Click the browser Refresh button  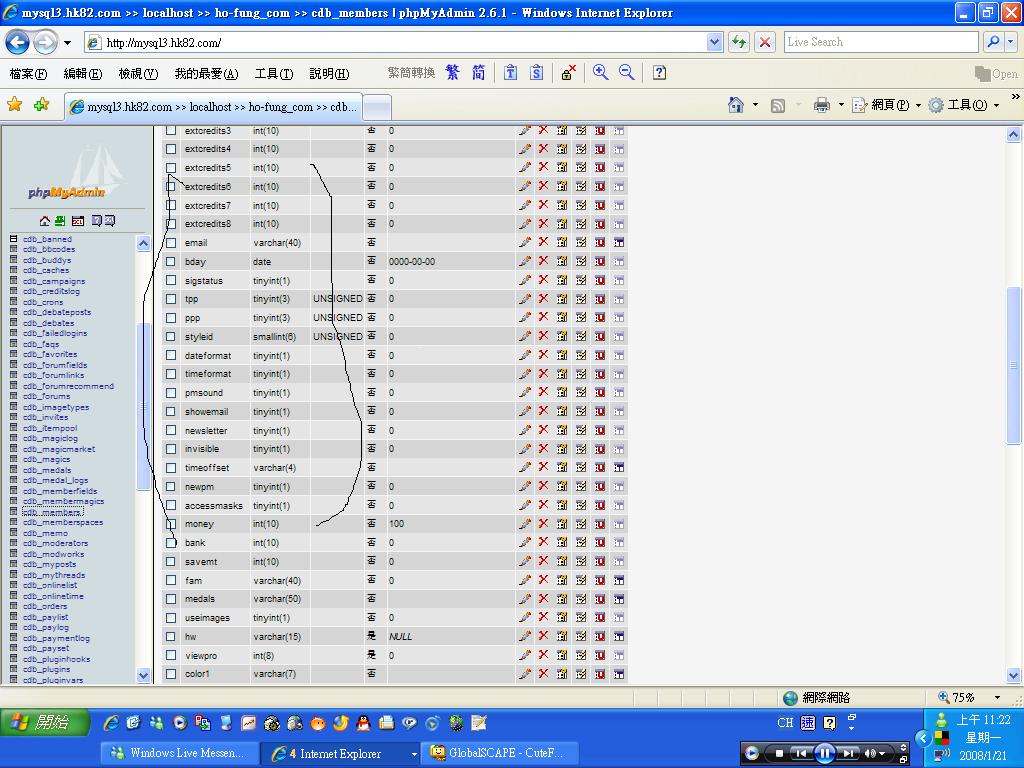[739, 42]
